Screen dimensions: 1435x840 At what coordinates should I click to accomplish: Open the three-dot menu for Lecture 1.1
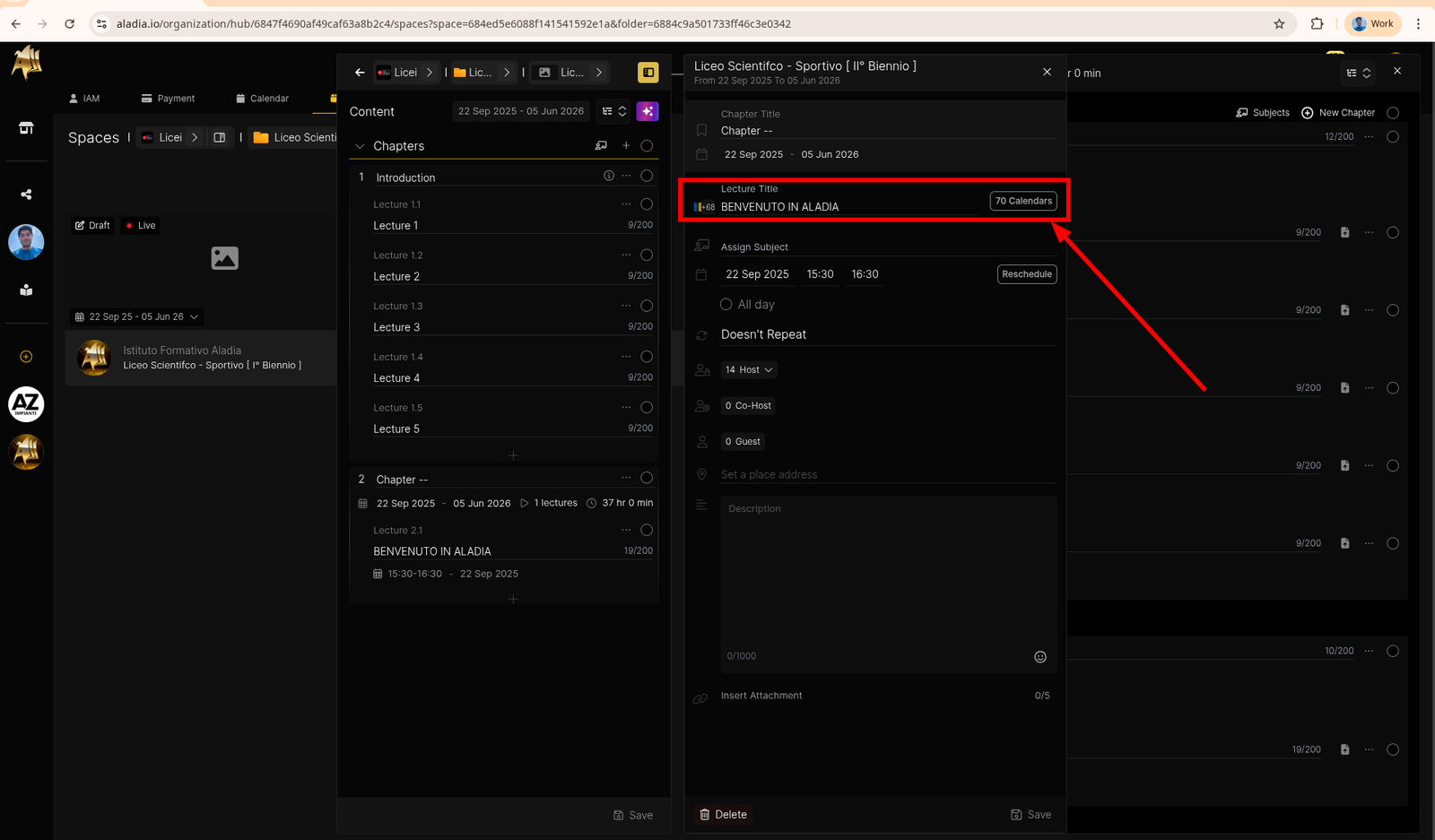click(626, 204)
